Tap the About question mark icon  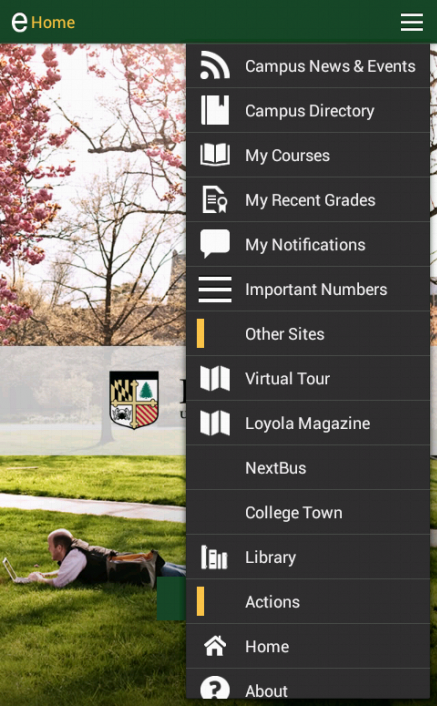pyautogui.click(x=215, y=689)
